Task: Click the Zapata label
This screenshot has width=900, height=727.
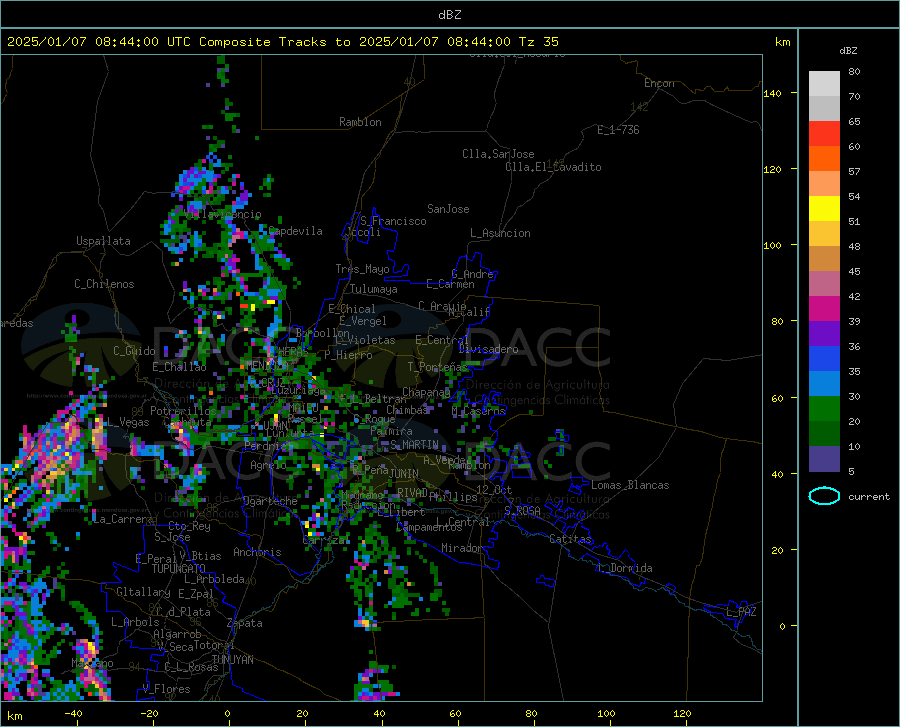Action: point(245,623)
